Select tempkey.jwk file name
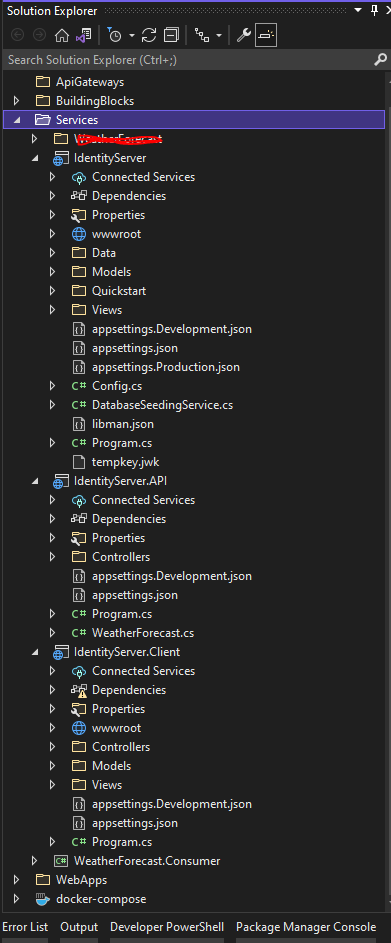Screen dimensions: 391x943 coord(125,462)
